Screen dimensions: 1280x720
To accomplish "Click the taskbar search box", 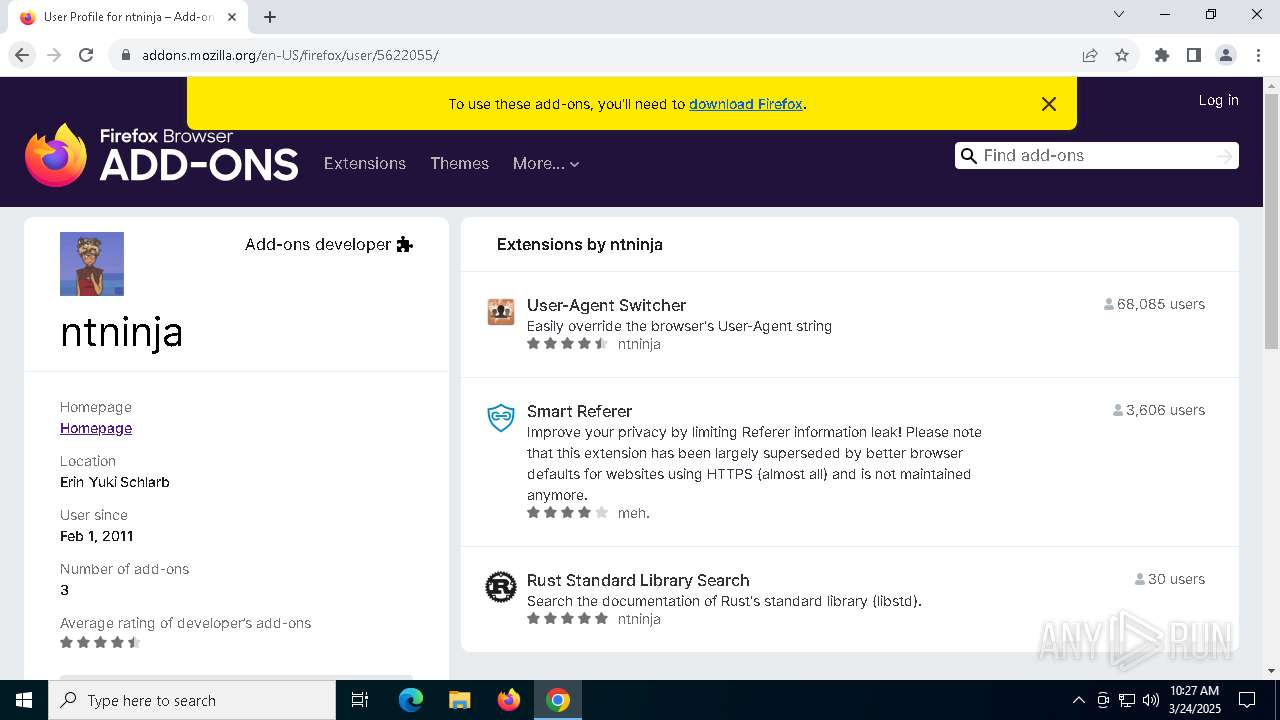I will tap(192, 700).
